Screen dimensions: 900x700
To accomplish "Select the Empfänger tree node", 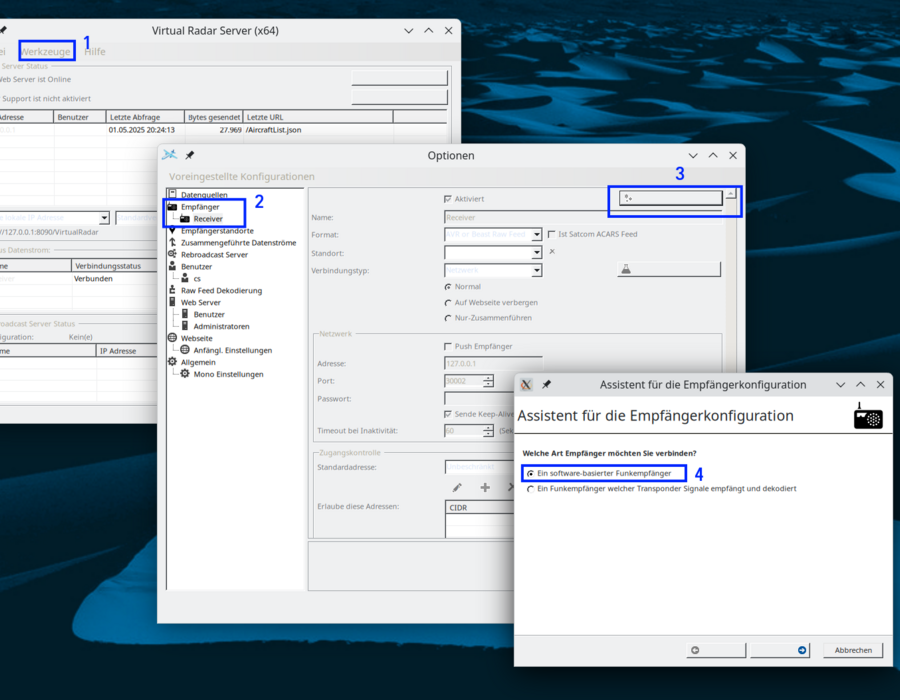I will point(200,207).
